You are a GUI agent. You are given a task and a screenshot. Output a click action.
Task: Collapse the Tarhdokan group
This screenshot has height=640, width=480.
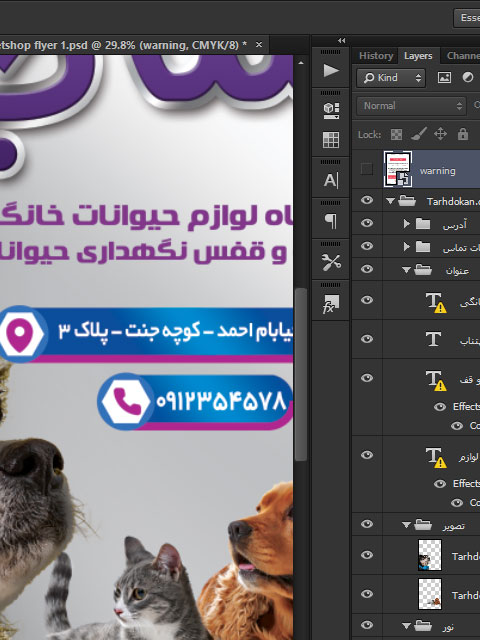point(391,200)
